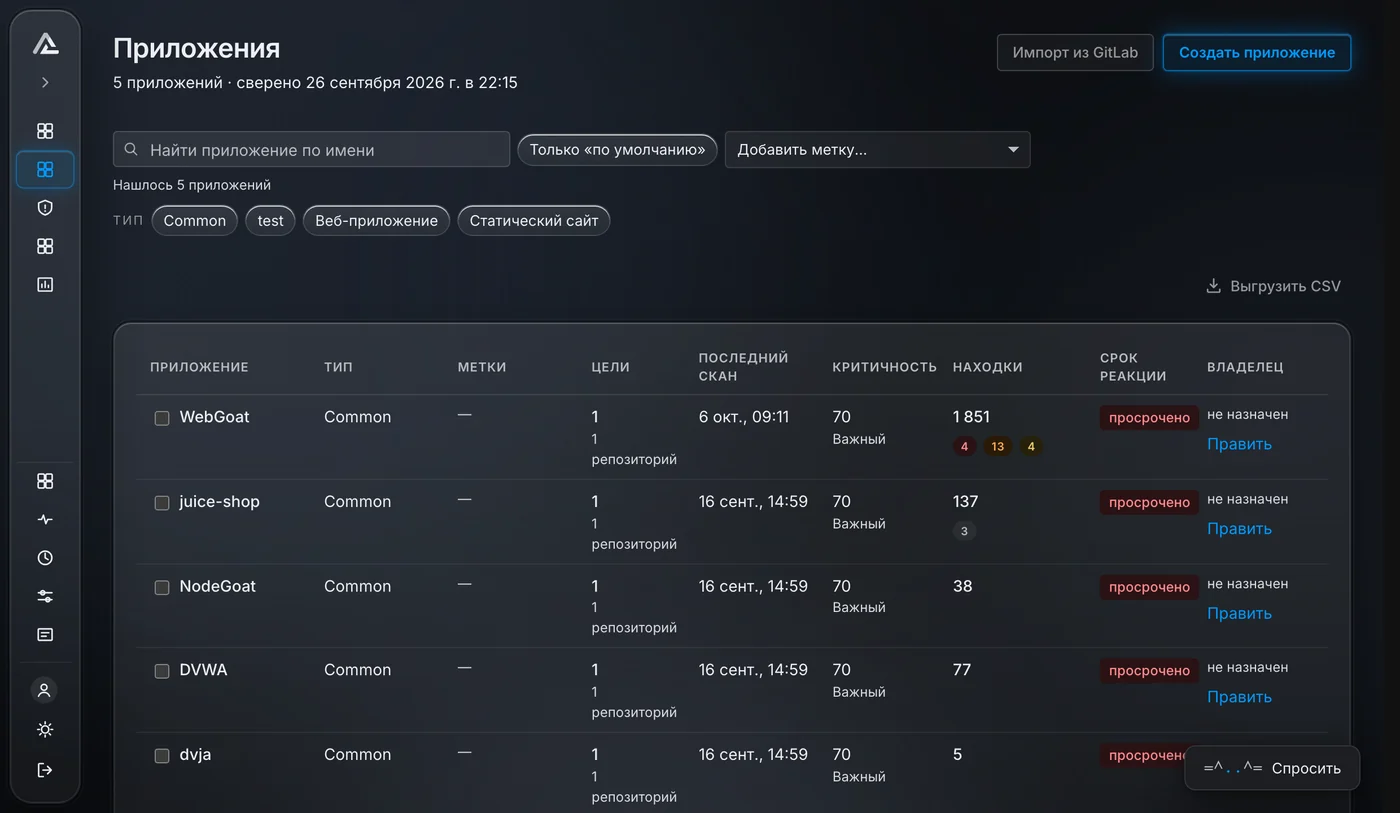The height and width of the screenshot is (813, 1400).
Task: Tick the dvja row checkbox
Action: click(x=162, y=756)
